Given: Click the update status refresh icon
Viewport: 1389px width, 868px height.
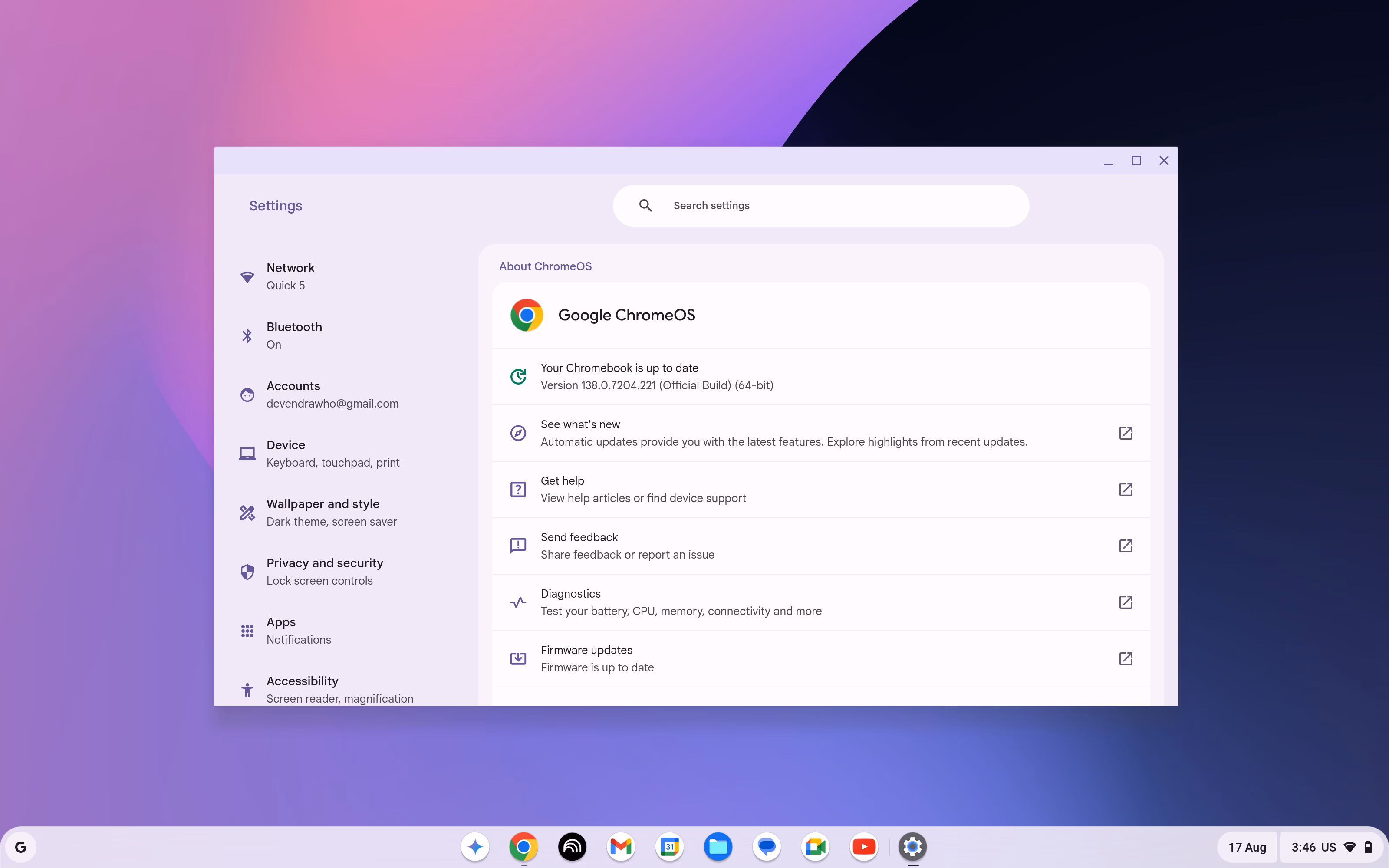Looking at the screenshot, I should pos(518,377).
